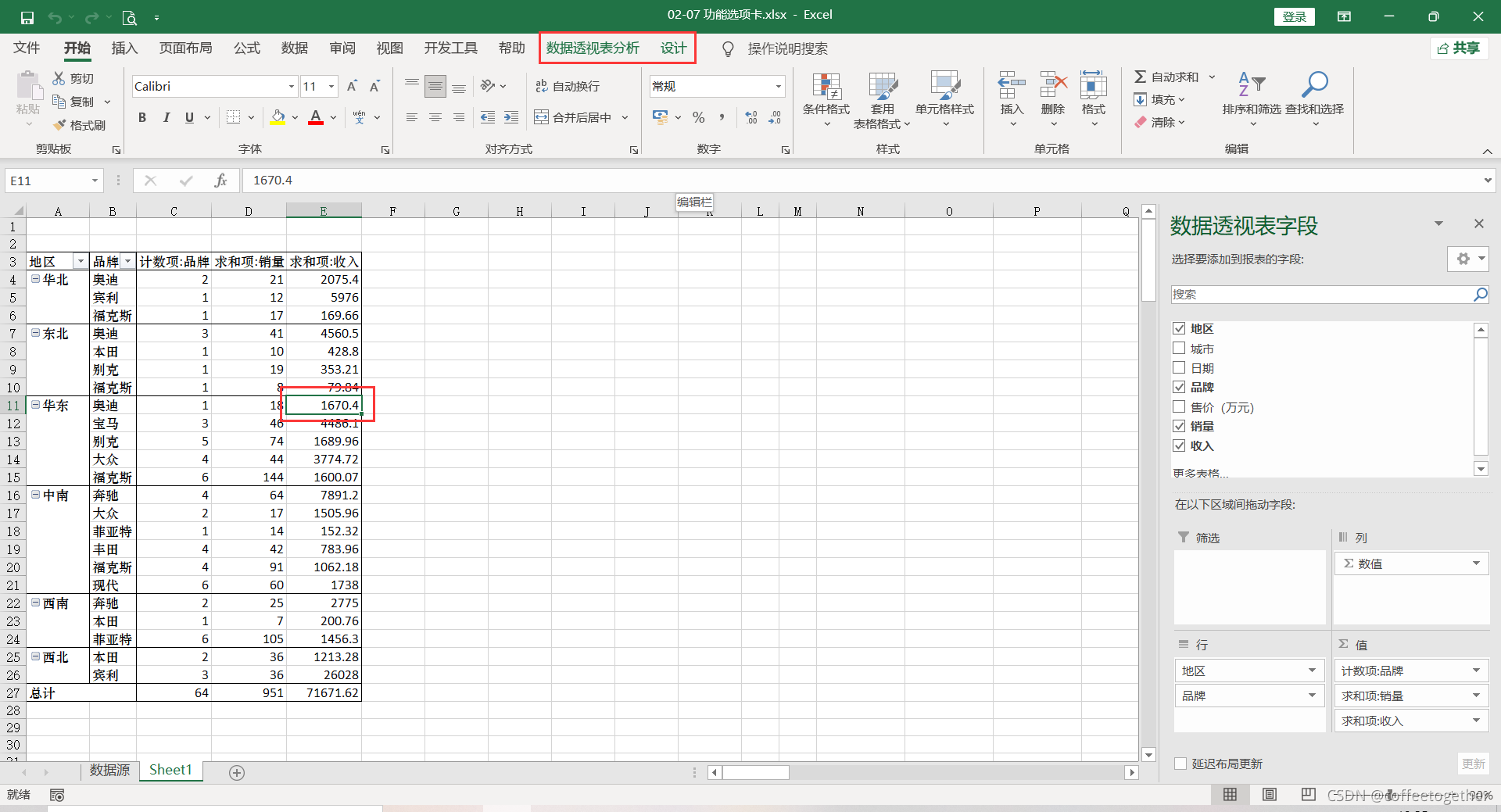Image resolution: width=1501 pixels, height=812 pixels.
Task: Switch to the 数据源 sheet tab
Action: (109, 770)
